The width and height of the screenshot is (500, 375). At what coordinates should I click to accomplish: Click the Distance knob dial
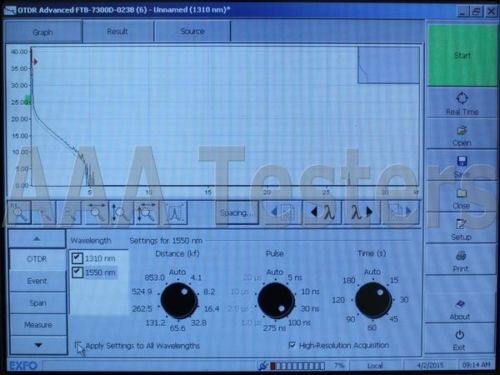tap(179, 301)
